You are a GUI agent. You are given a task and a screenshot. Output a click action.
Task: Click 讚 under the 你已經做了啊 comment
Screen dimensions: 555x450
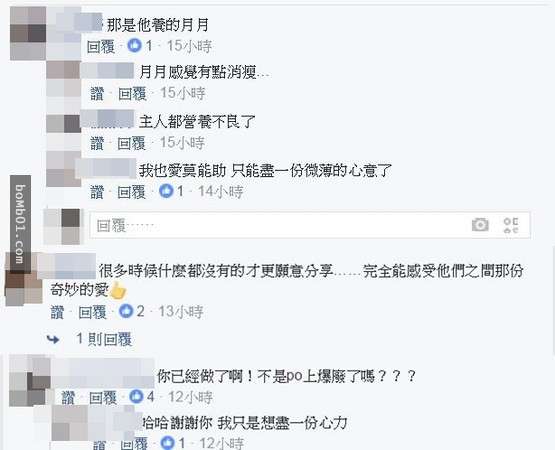click(68, 398)
